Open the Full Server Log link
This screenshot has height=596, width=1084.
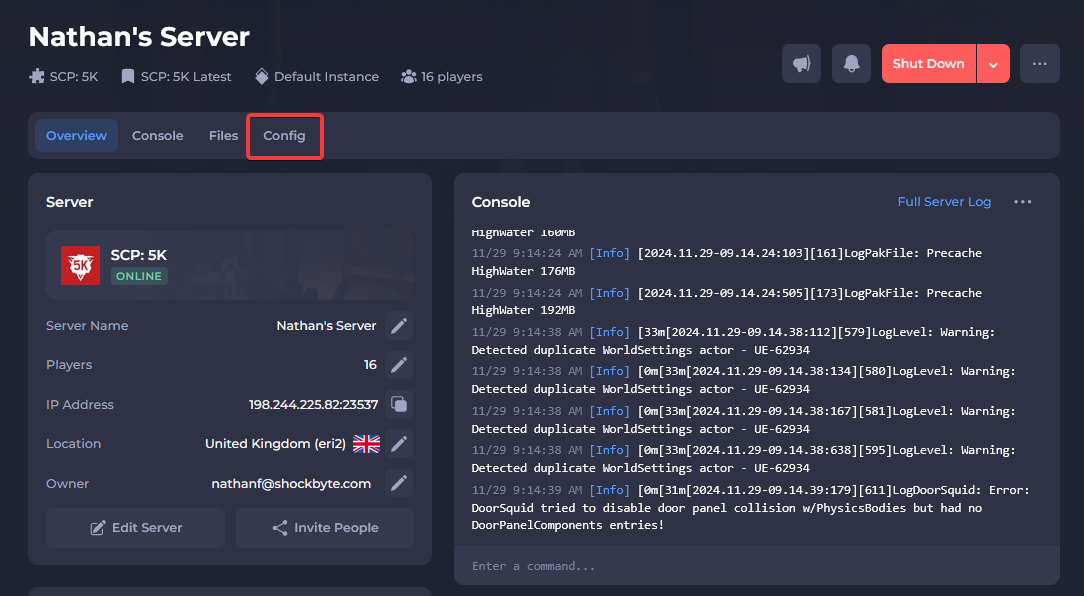[944, 202]
